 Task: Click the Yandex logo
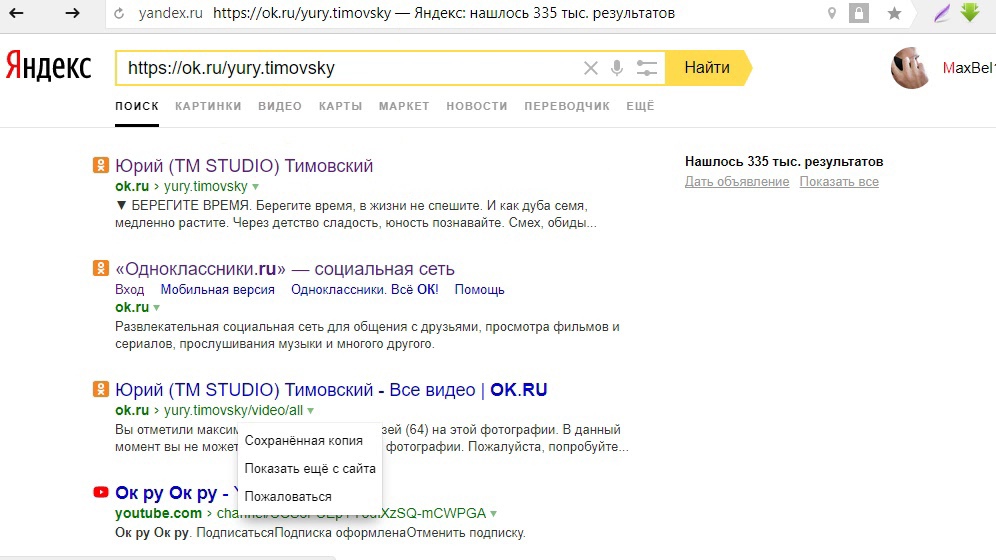point(49,67)
